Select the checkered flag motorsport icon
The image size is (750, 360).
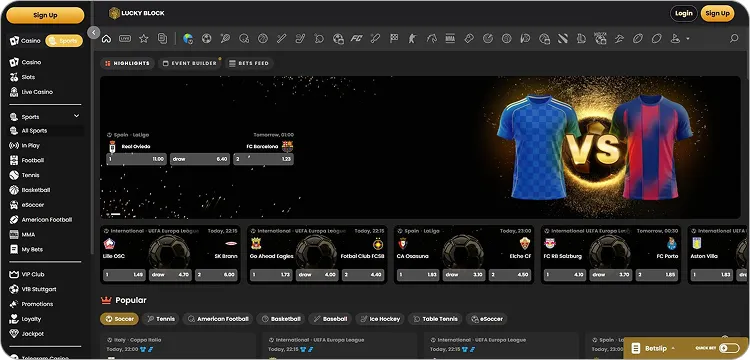tap(394, 39)
